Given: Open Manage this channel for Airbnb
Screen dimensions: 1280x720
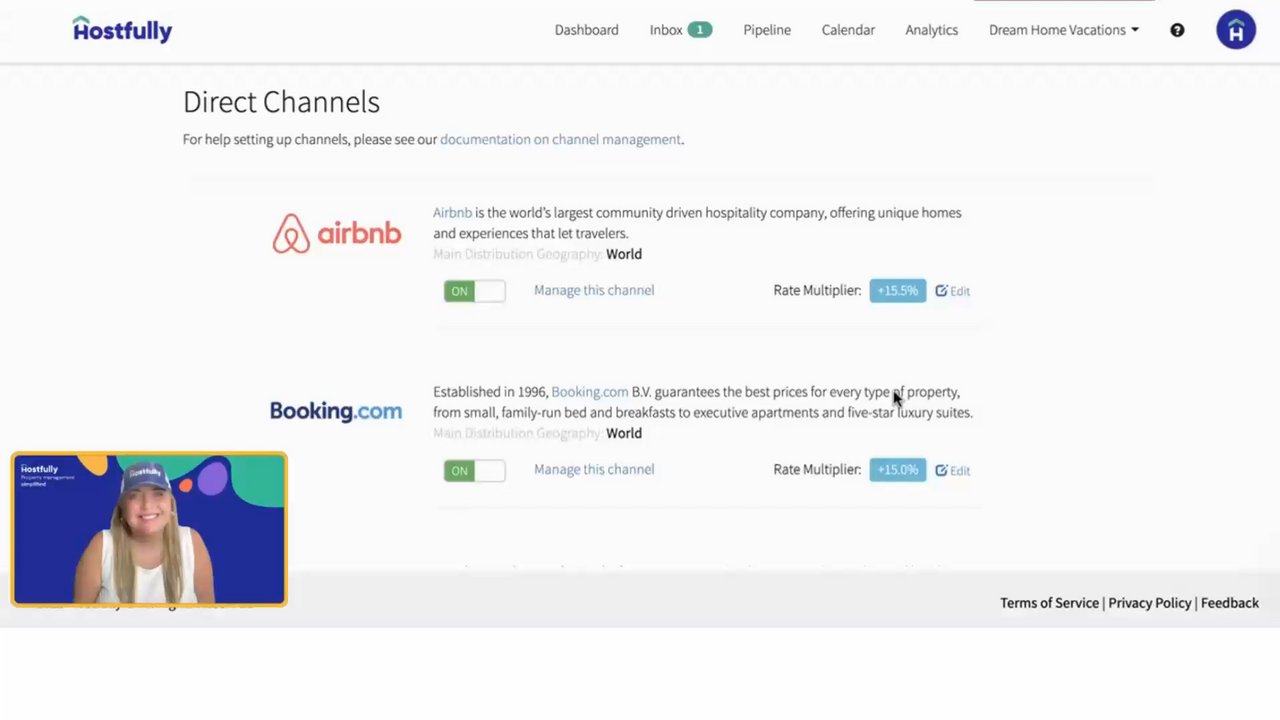Looking at the screenshot, I should (x=594, y=290).
